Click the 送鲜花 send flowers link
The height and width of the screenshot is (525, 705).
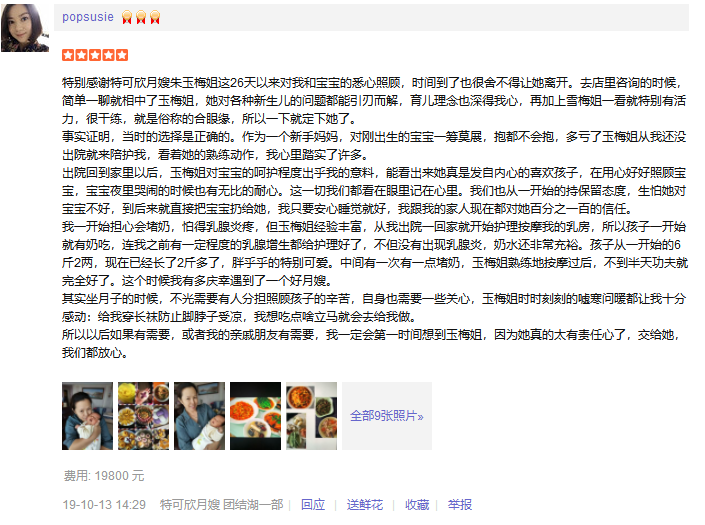point(365,505)
